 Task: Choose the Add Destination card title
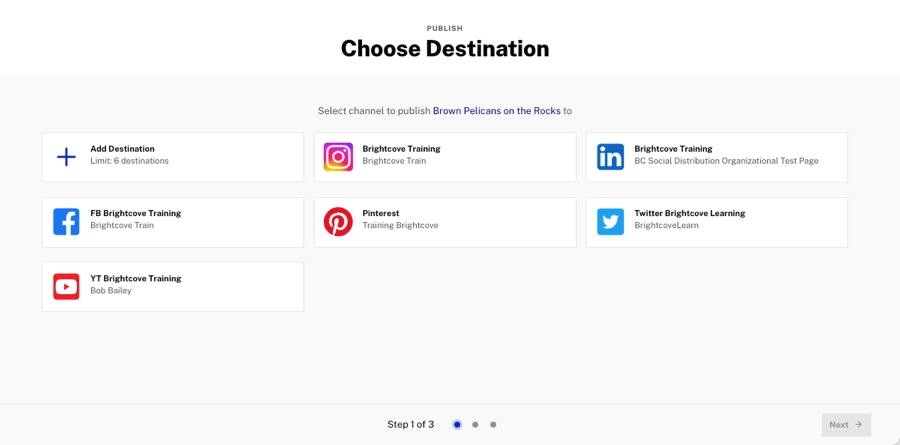click(122, 149)
